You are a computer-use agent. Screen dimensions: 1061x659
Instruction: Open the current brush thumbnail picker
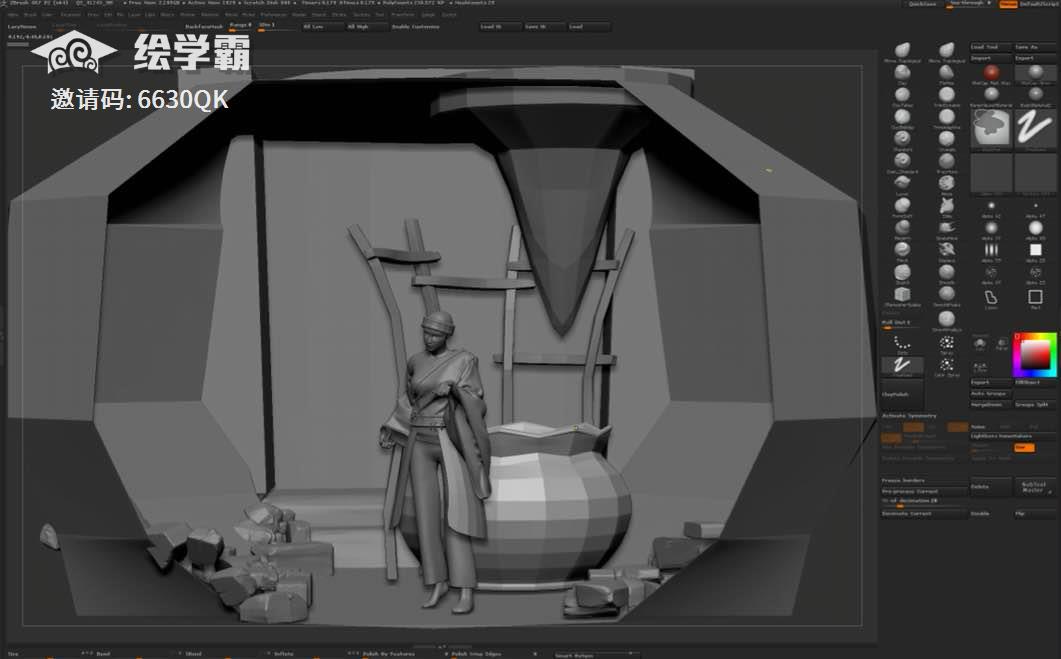pyautogui.click(x=991, y=127)
